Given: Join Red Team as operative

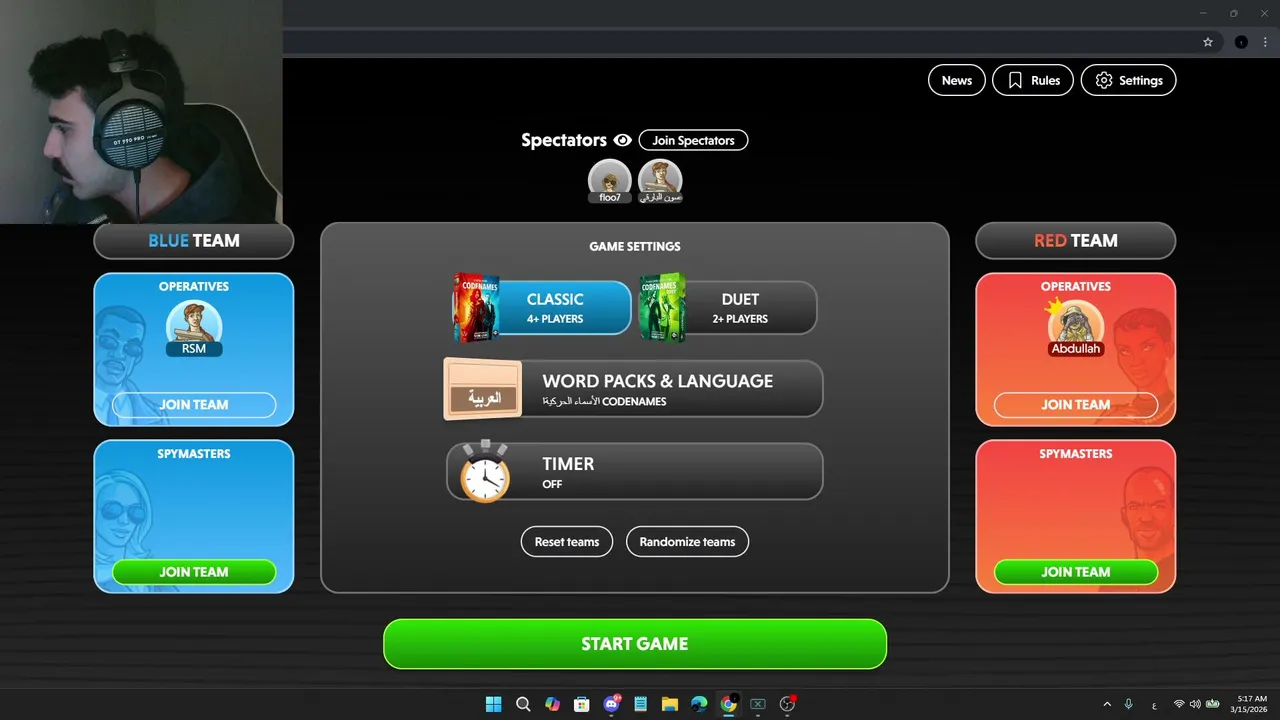Looking at the screenshot, I should click(x=1076, y=405).
